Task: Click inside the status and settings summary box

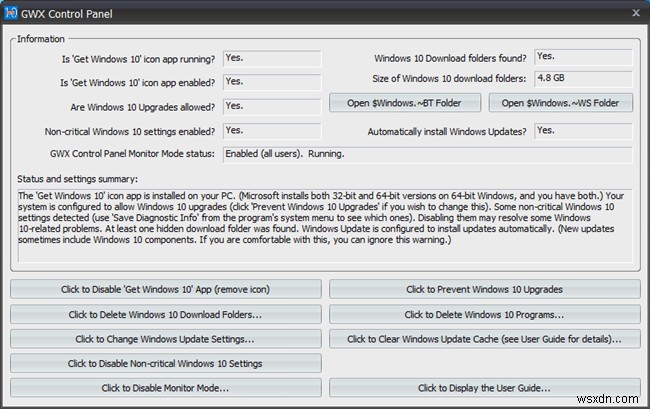Action: (x=325, y=225)
